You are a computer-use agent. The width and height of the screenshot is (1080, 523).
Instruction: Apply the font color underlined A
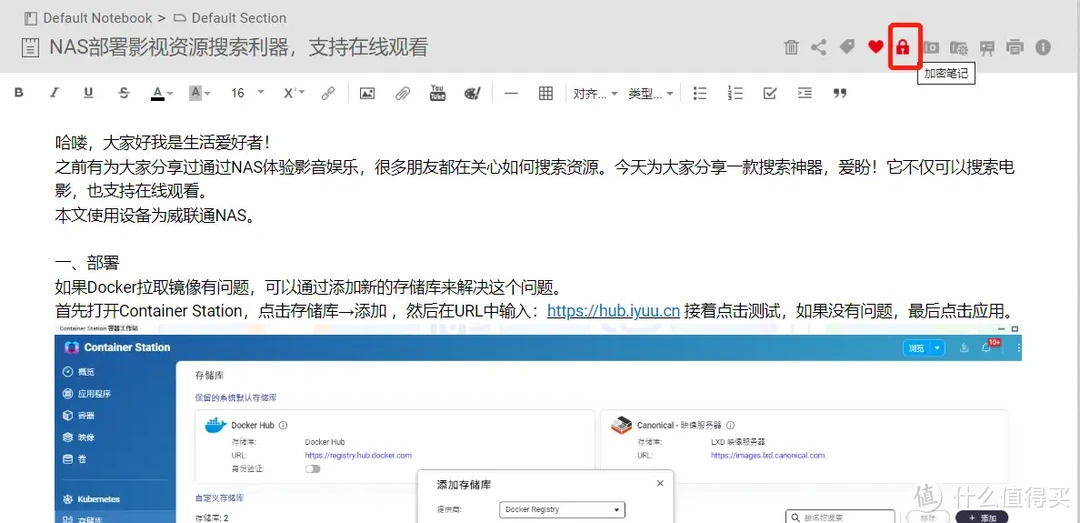coord(158,93)
